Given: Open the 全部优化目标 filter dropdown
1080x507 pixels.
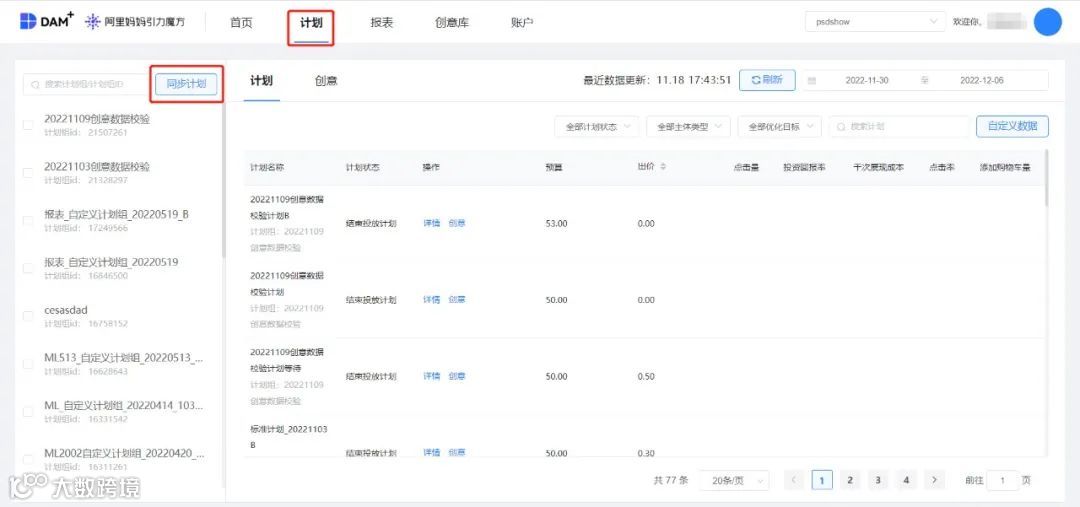Looking at the screenshot, I should [780, 127].
